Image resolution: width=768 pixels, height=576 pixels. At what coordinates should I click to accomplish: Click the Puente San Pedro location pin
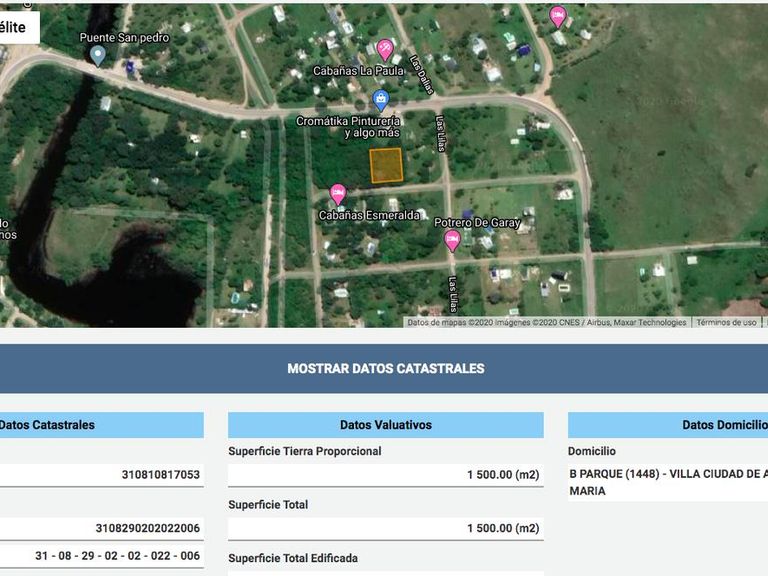[98, 55]
